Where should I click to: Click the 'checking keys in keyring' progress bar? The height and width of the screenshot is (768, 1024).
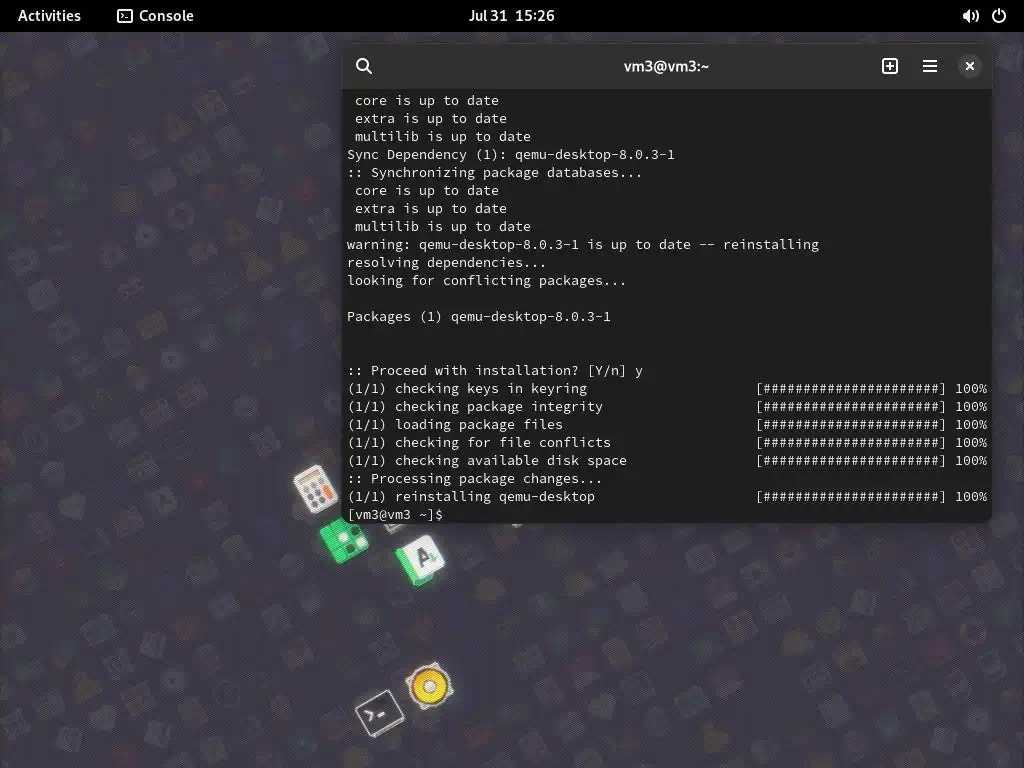coord(850,389)
